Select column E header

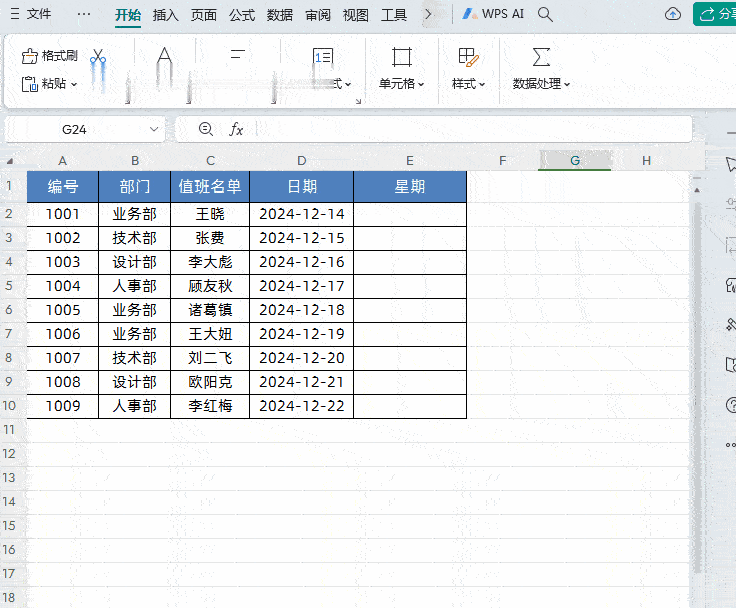[x=410, y=161]
